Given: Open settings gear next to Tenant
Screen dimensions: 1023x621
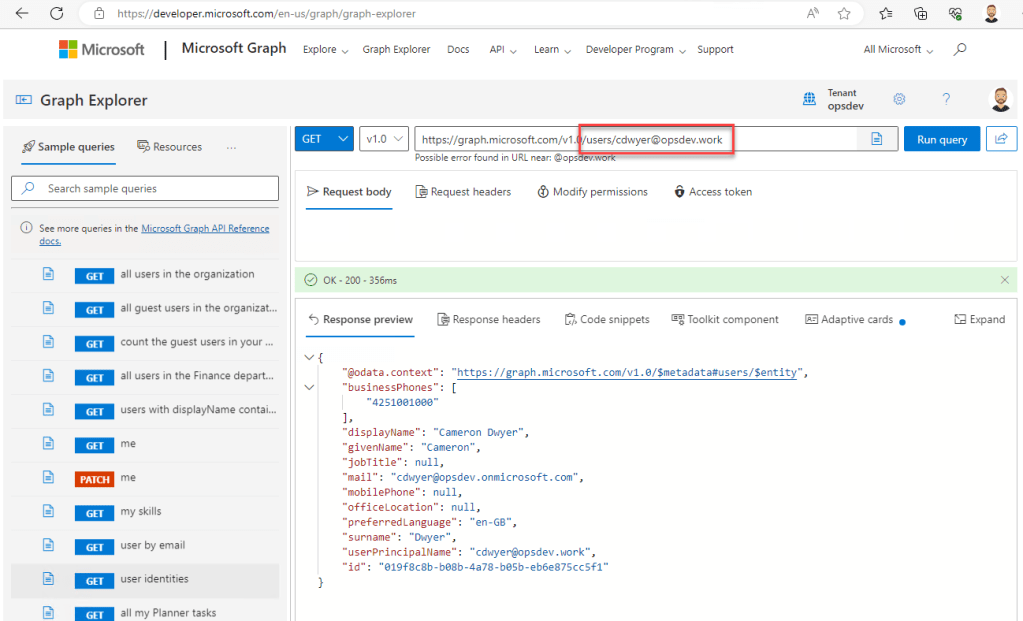Looking at the screenshot, I should tap(899, 99).
